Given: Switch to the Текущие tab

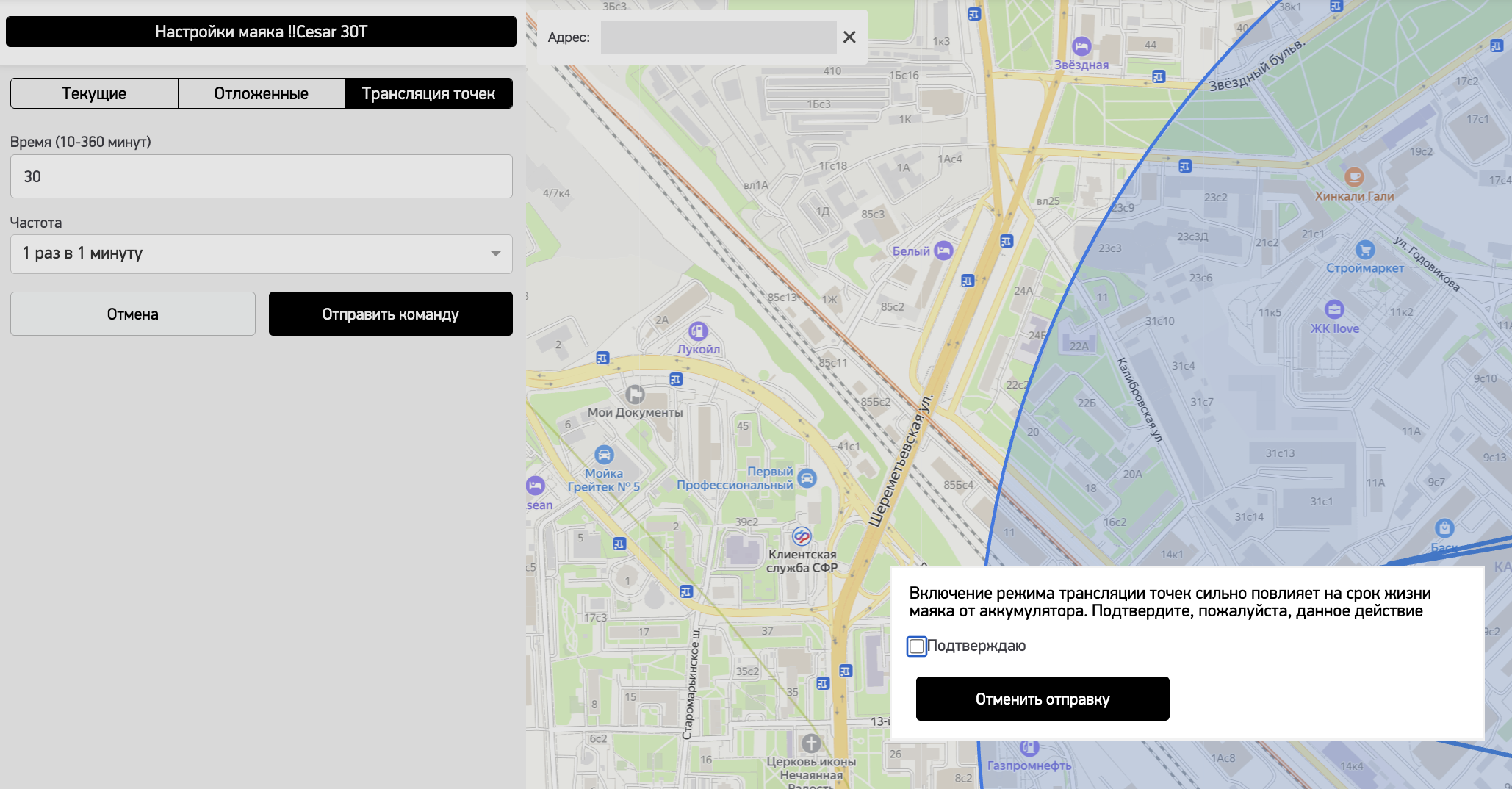Looking at the screenshot, I should click(x=94, y=93).
